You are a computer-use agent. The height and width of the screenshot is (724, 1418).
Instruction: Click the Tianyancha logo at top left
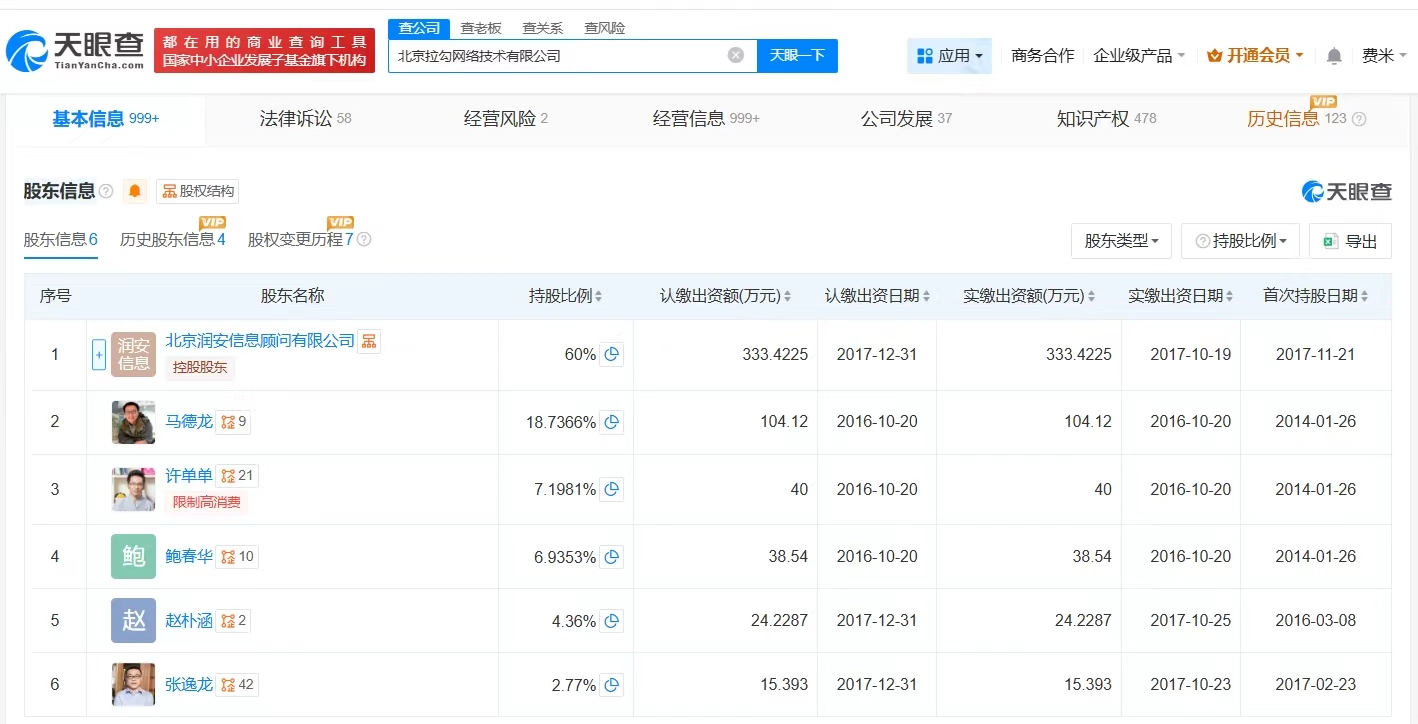pyautogui.click(x=75, y=50)
